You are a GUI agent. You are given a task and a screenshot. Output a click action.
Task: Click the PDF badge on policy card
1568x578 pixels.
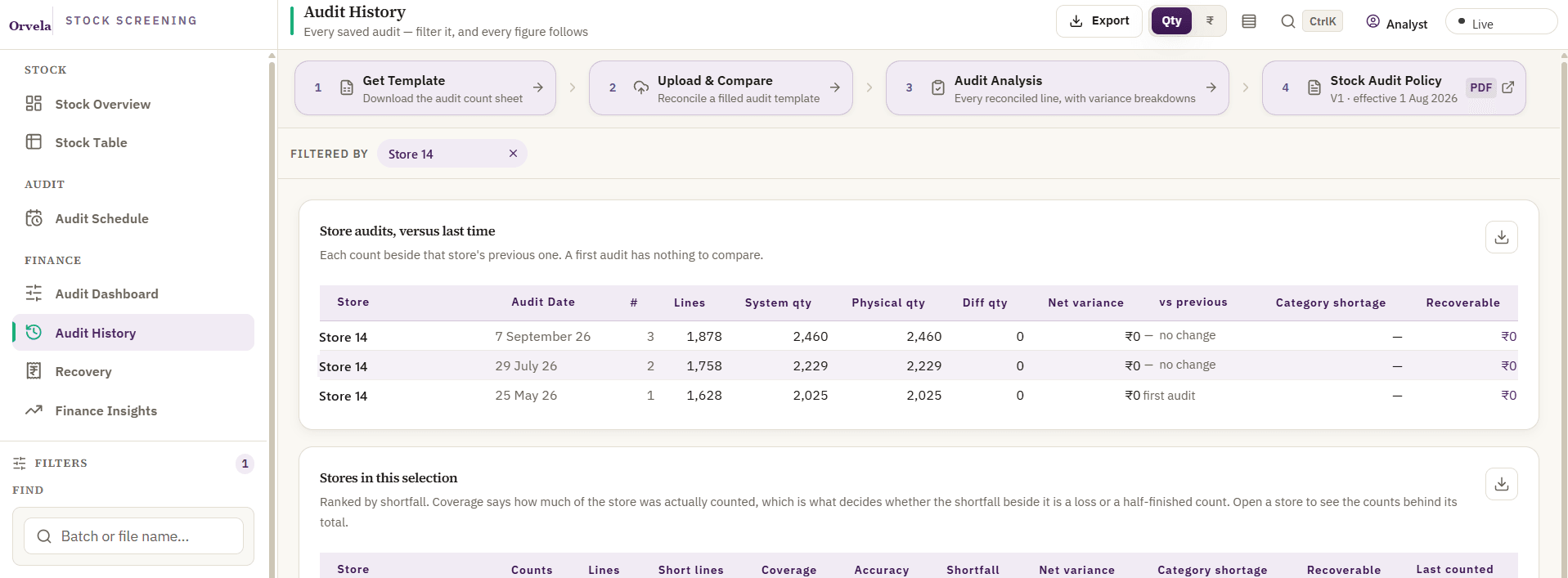pyautogui.click(x=1480, y=87)
